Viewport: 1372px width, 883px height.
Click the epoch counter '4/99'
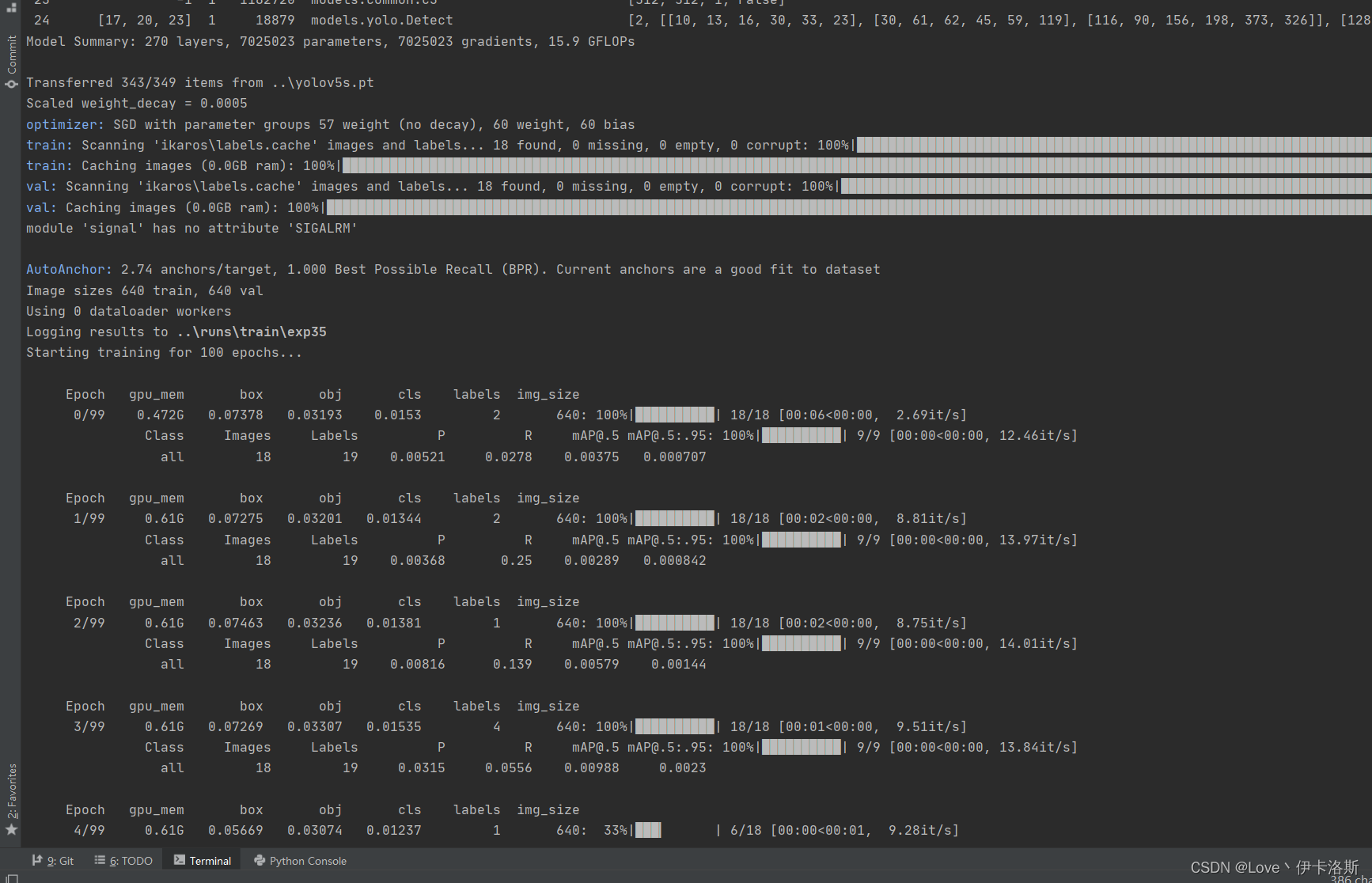pyautogui.click(x=89, y=830)
